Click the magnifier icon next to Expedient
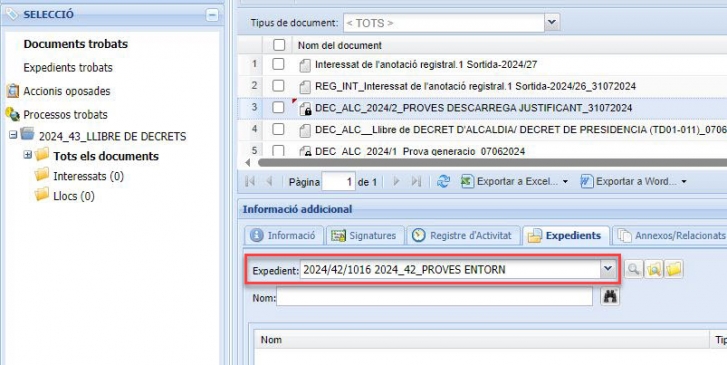Image resolution: width=727 pixels, height=365 pixels. click(633, 269)
